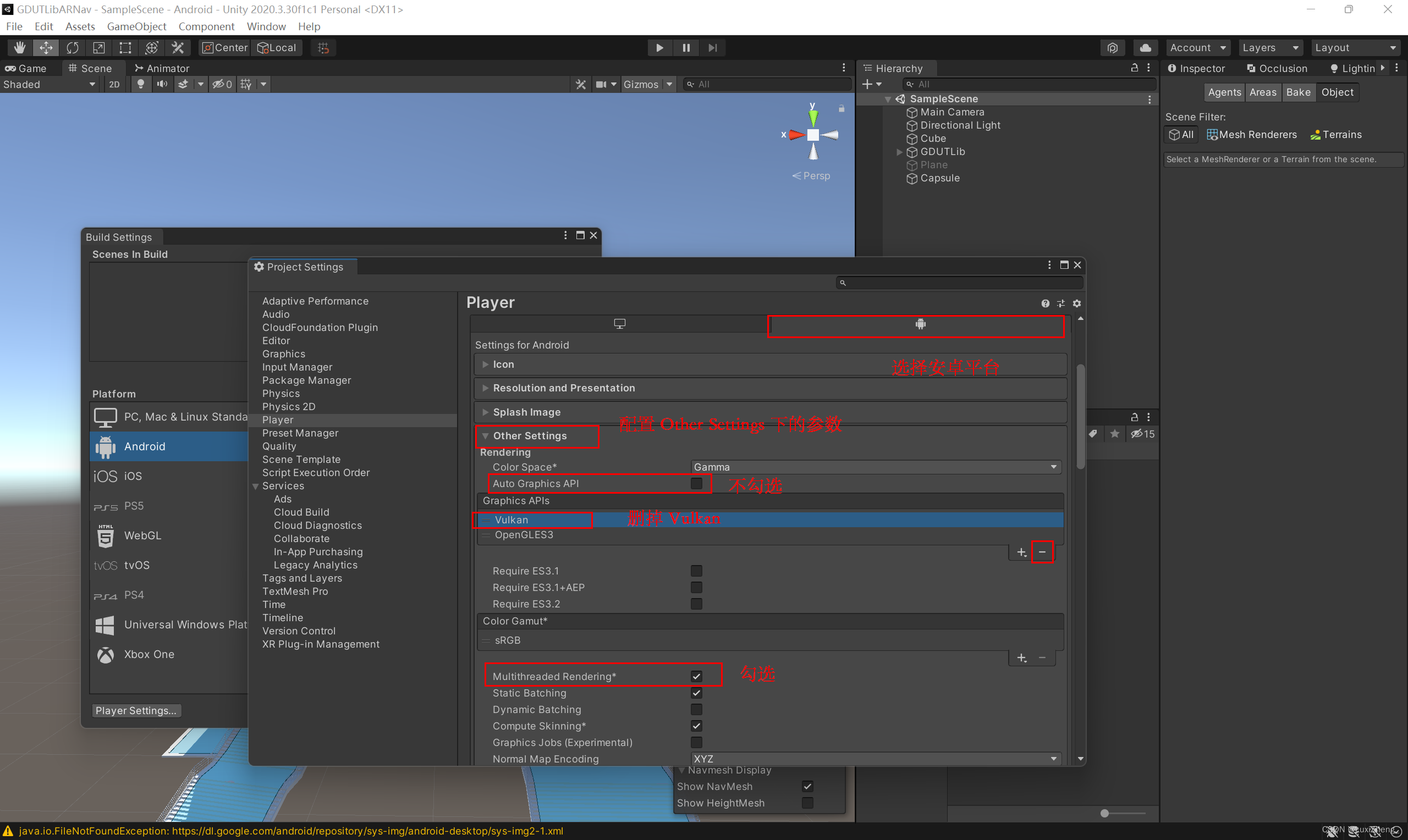Open Collab services icon

[1113, 47]
